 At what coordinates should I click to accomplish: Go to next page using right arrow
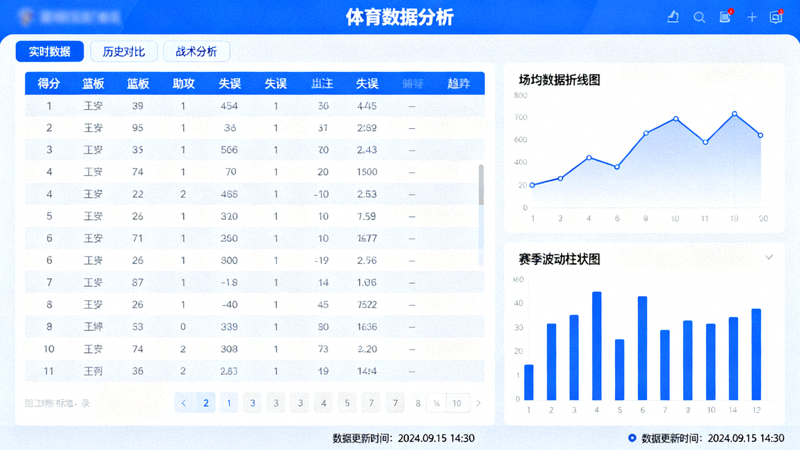pos(478,403)
